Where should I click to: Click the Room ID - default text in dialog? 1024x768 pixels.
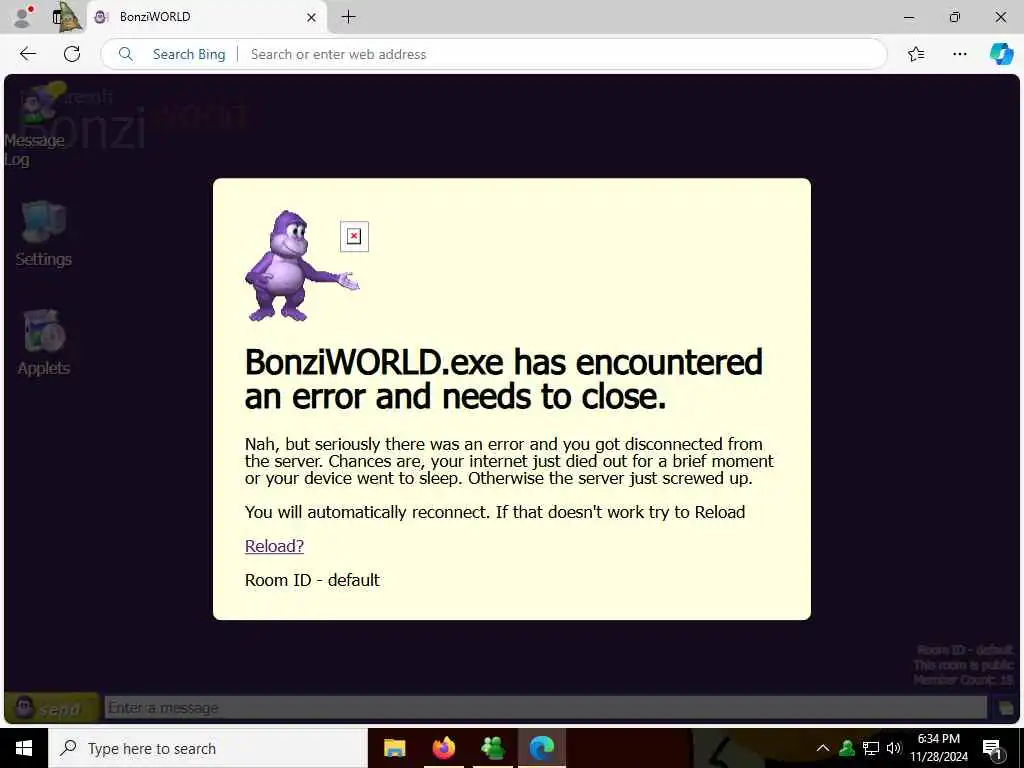coord(312,580)
